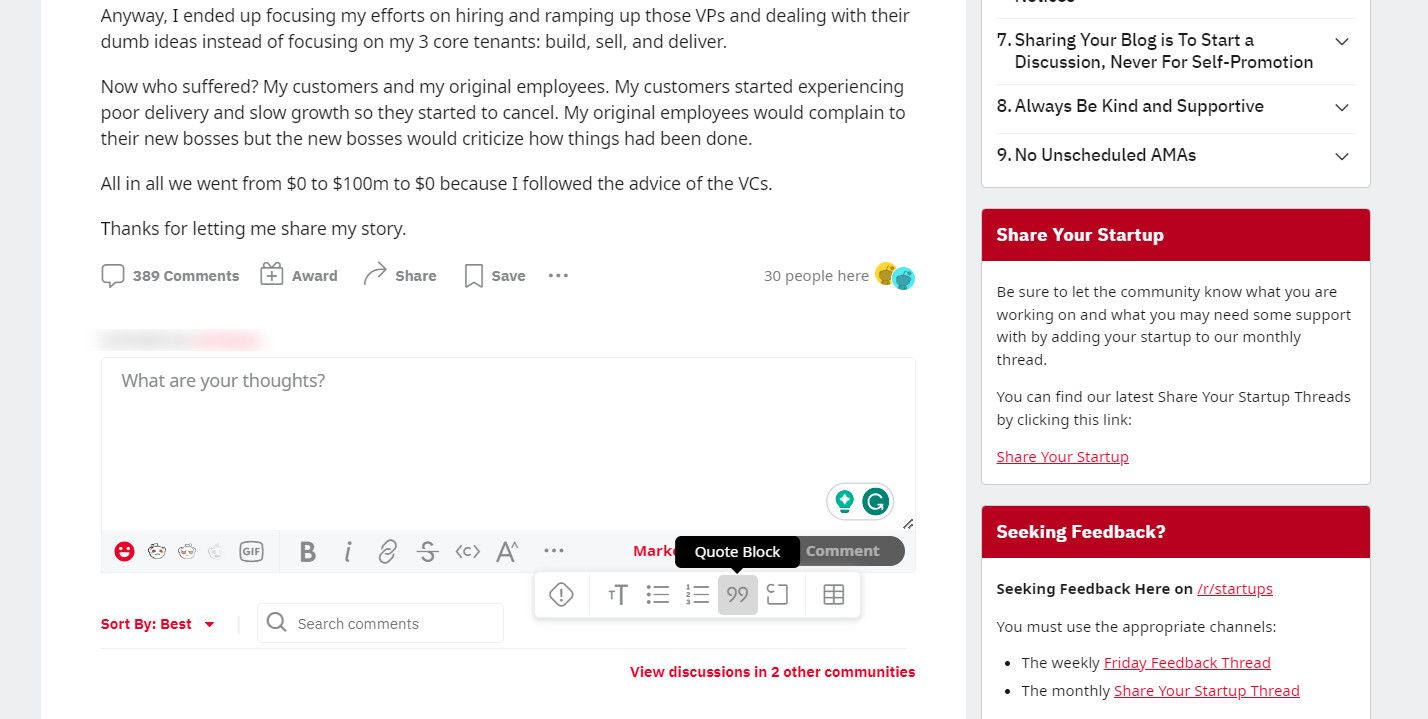Image resolution: width=1428 pixels, height=719 pixels.
Task: Give an Award to the post
Action: 299,276
